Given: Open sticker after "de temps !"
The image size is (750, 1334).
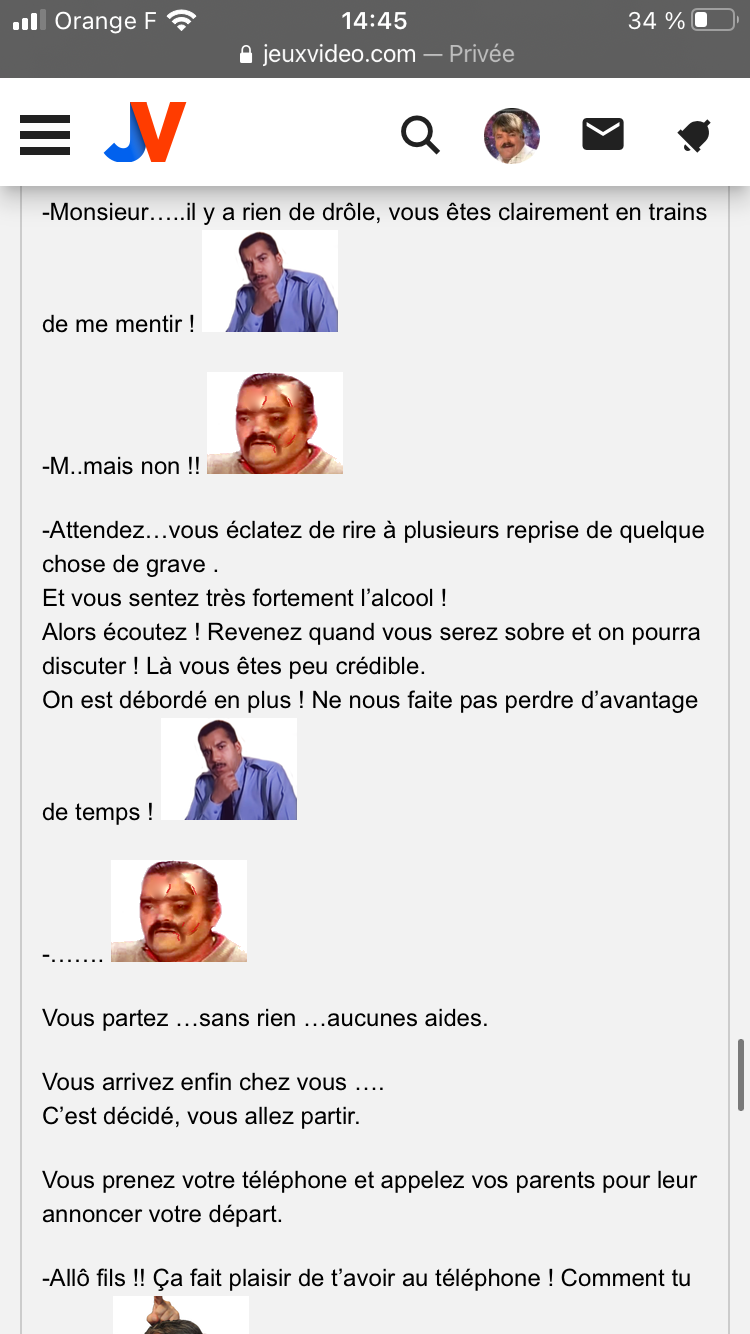Looking at the screenshot, I should click(x=229, y=769).
